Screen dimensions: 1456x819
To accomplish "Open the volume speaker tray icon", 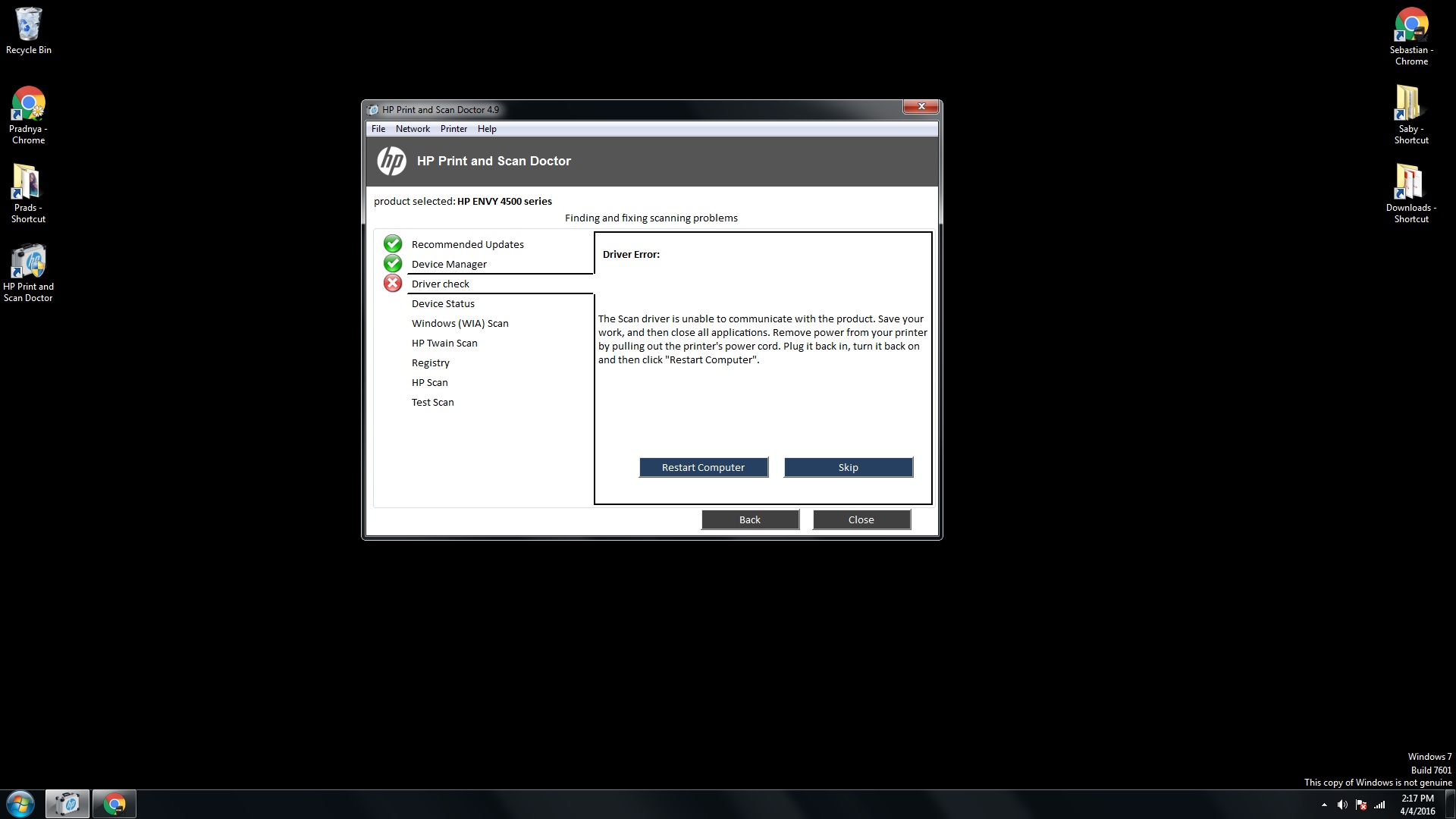I will click(x=1342, y=805).
